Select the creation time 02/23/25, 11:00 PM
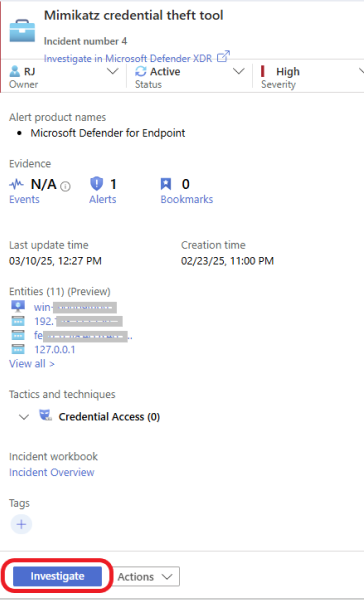 click(x=227, y=261)
